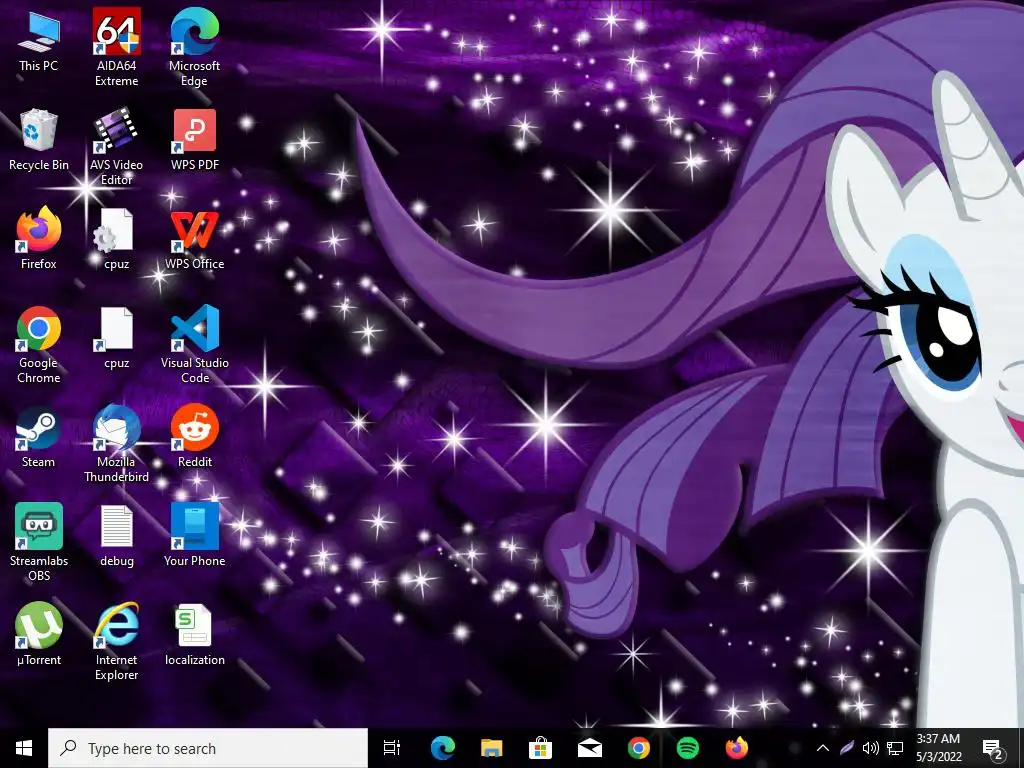Screen dimensions: 1024x768
Task: Select the This PC desktop icon
Action: click(39, 42)
